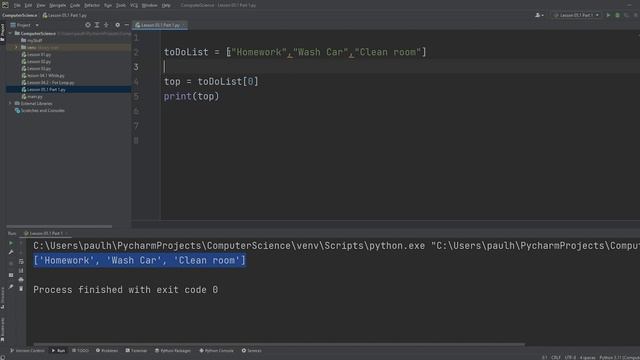Click ComputerScience breadcrumb in navigation bar
This screenshot has height=360, width=640.
click(19, 15)
